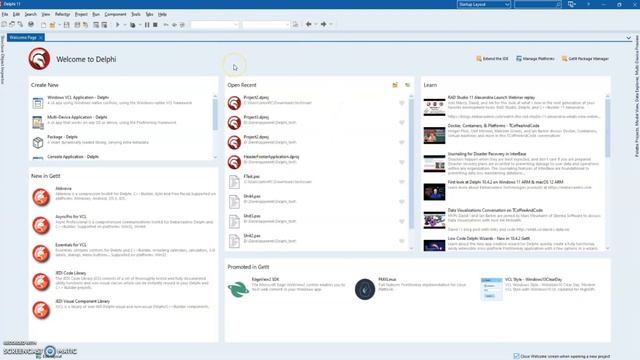Open the first empty toolbar combo box
Screen dimensions: 640x360
tap(215, 24)
